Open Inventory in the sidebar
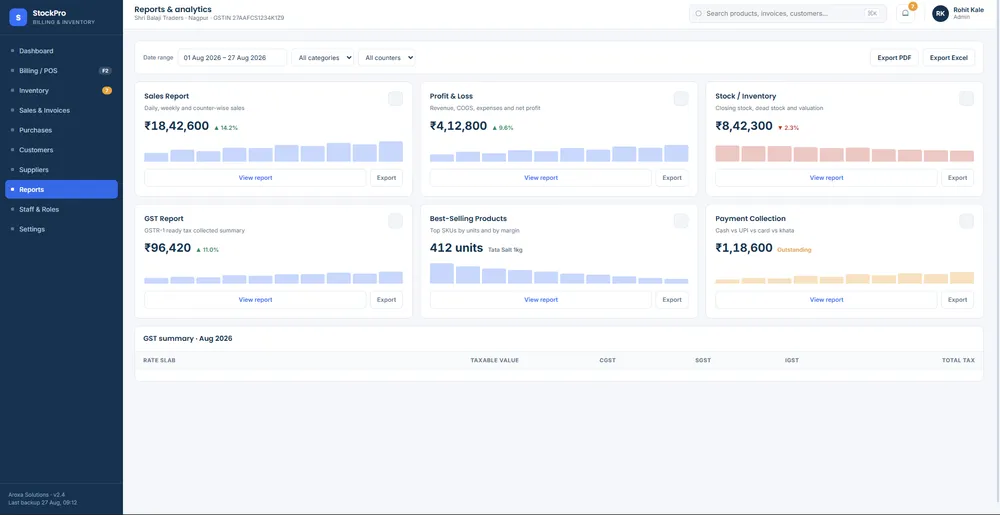 pyautogui.click(x=61, y=91)
